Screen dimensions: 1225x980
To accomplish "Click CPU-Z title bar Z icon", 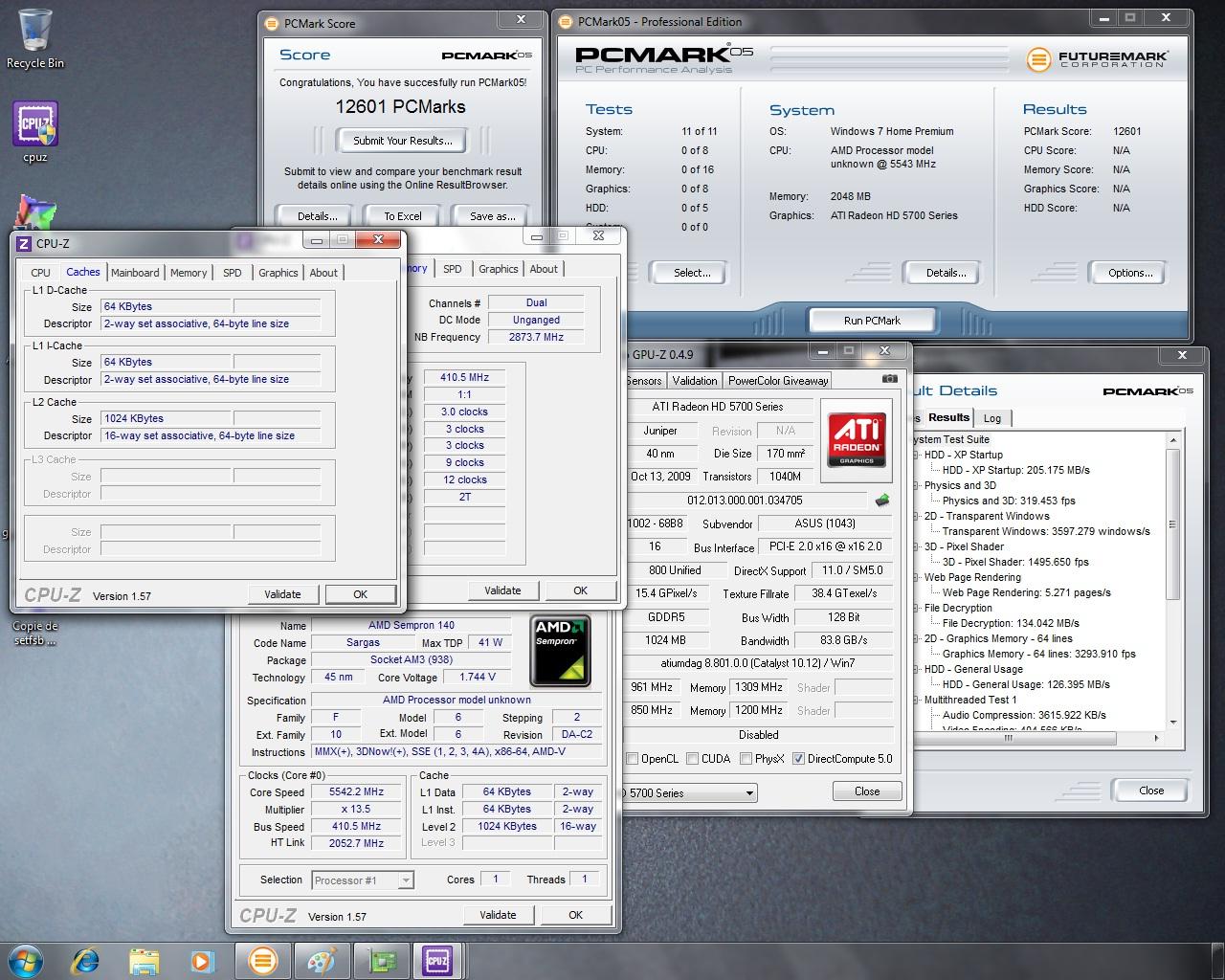I will coord(24,243).
